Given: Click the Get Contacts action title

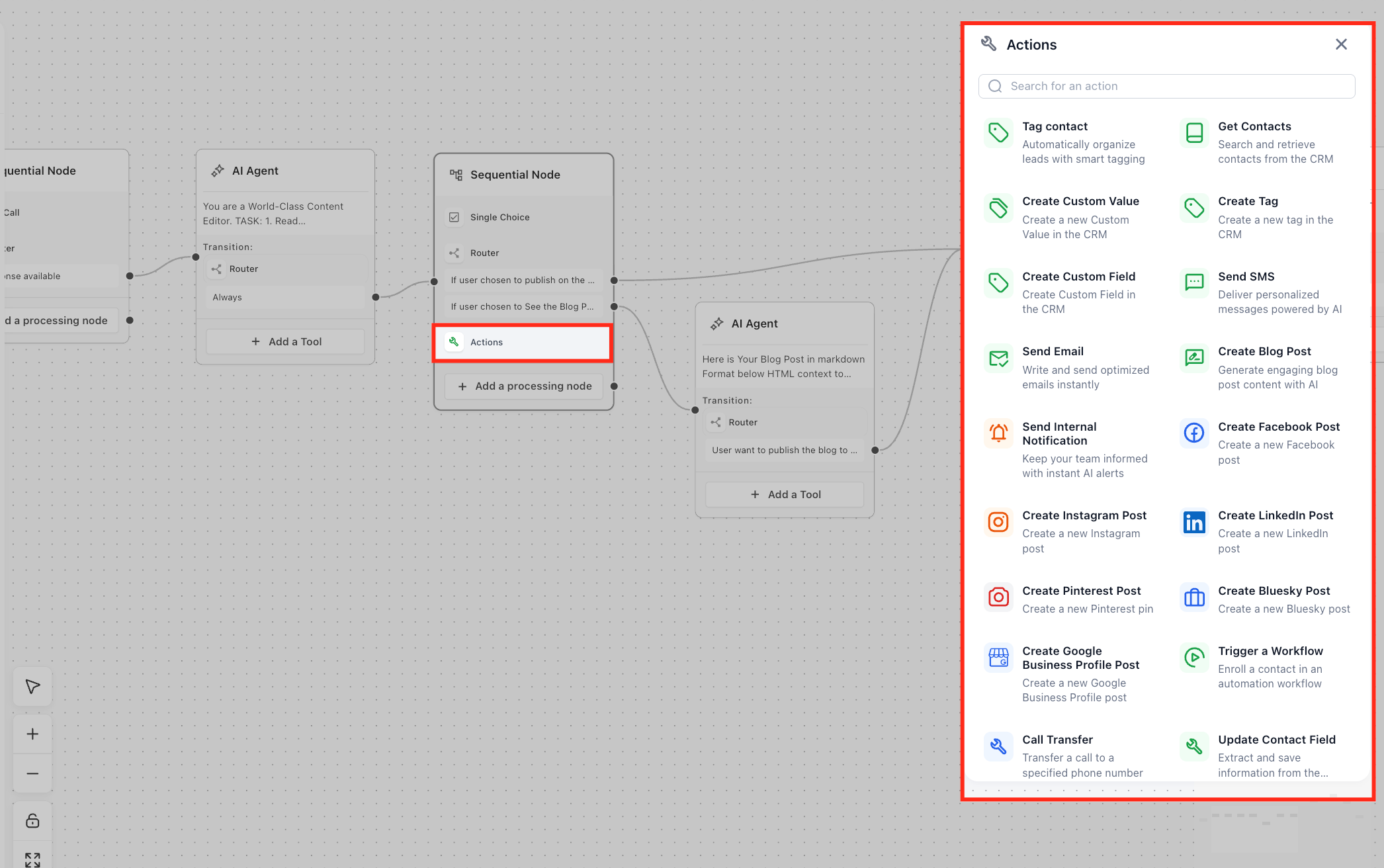Looking at the screenshot, I should point(1254,126).
